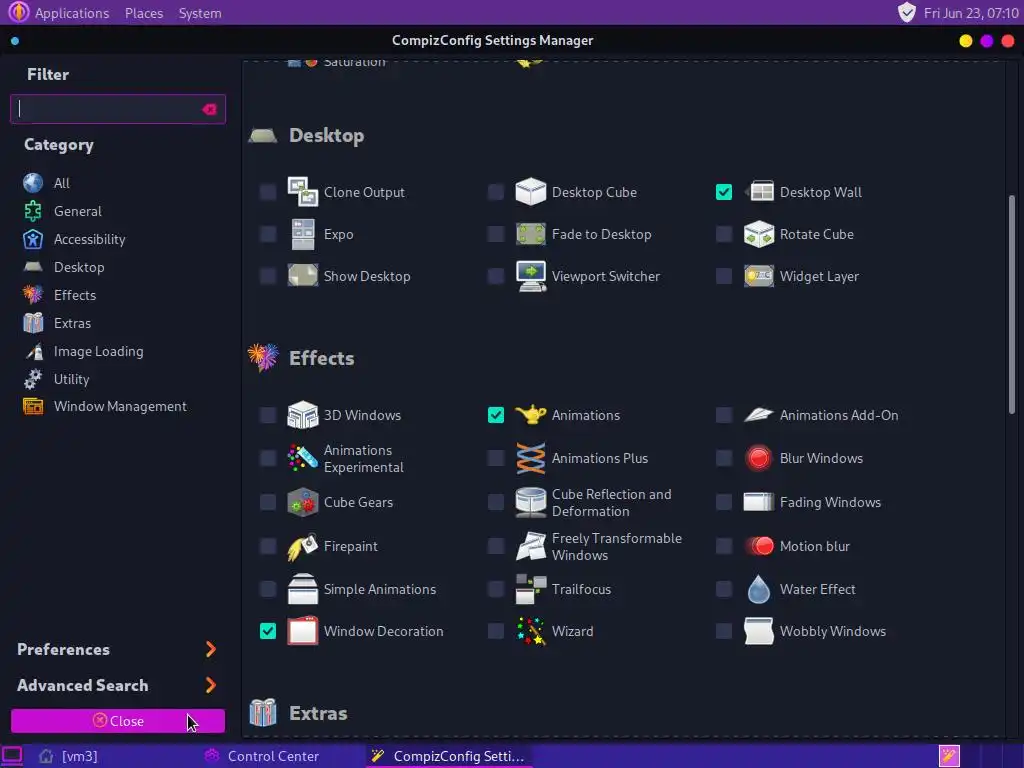Open the 3D Windows plugin icon
This screenshot has height=768, width=1024.
click(x=302, y=415)
